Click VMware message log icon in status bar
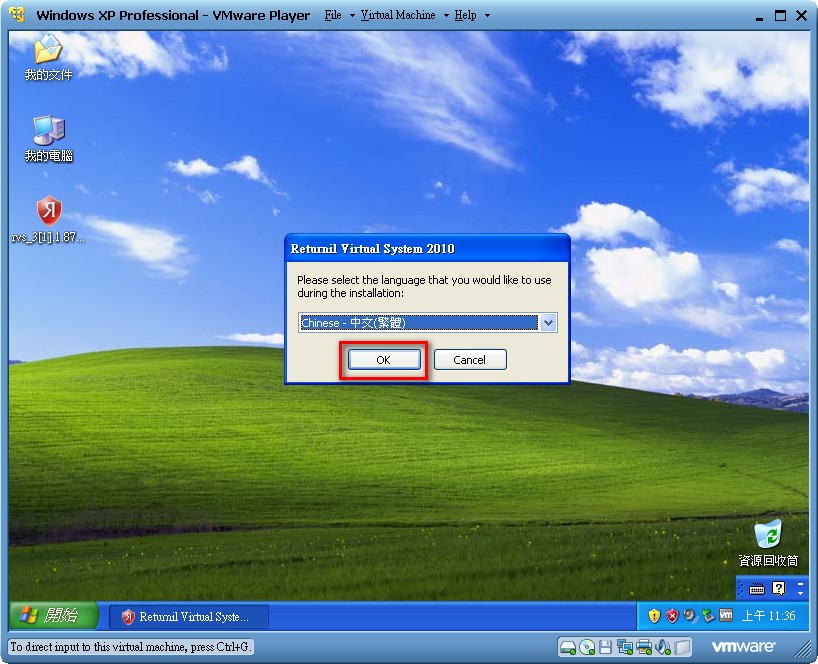This screenshot has height=664, width=818. point(682,647)
